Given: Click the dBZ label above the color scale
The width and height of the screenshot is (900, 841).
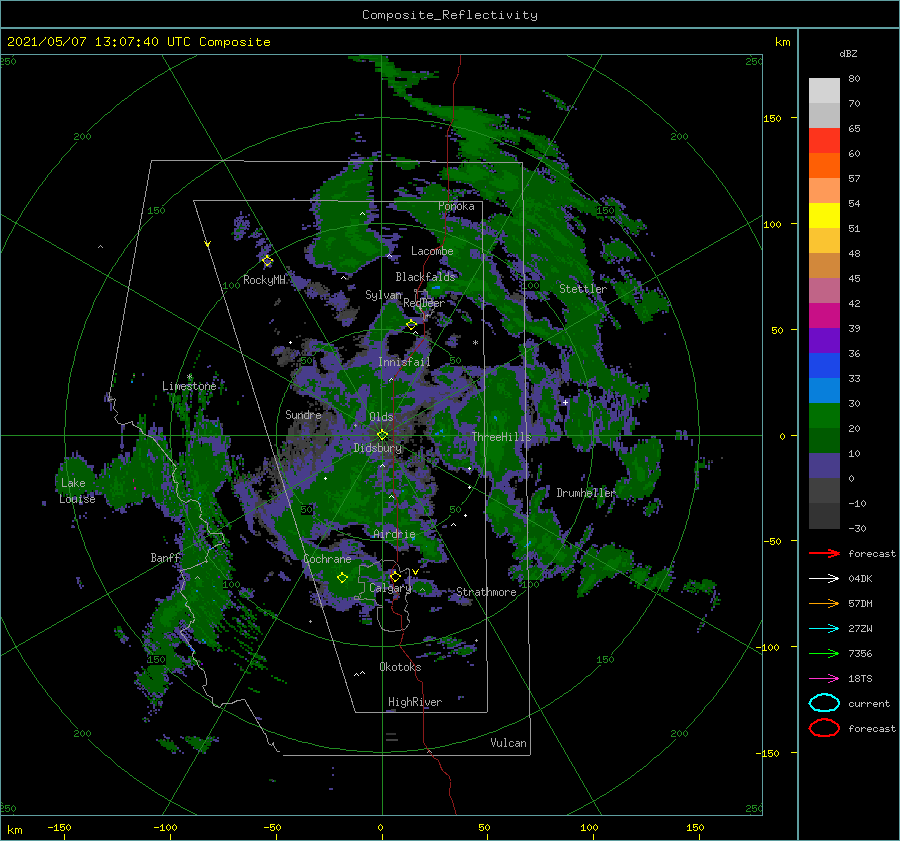Looking at the screenshot, I should (x=848, y=54).
